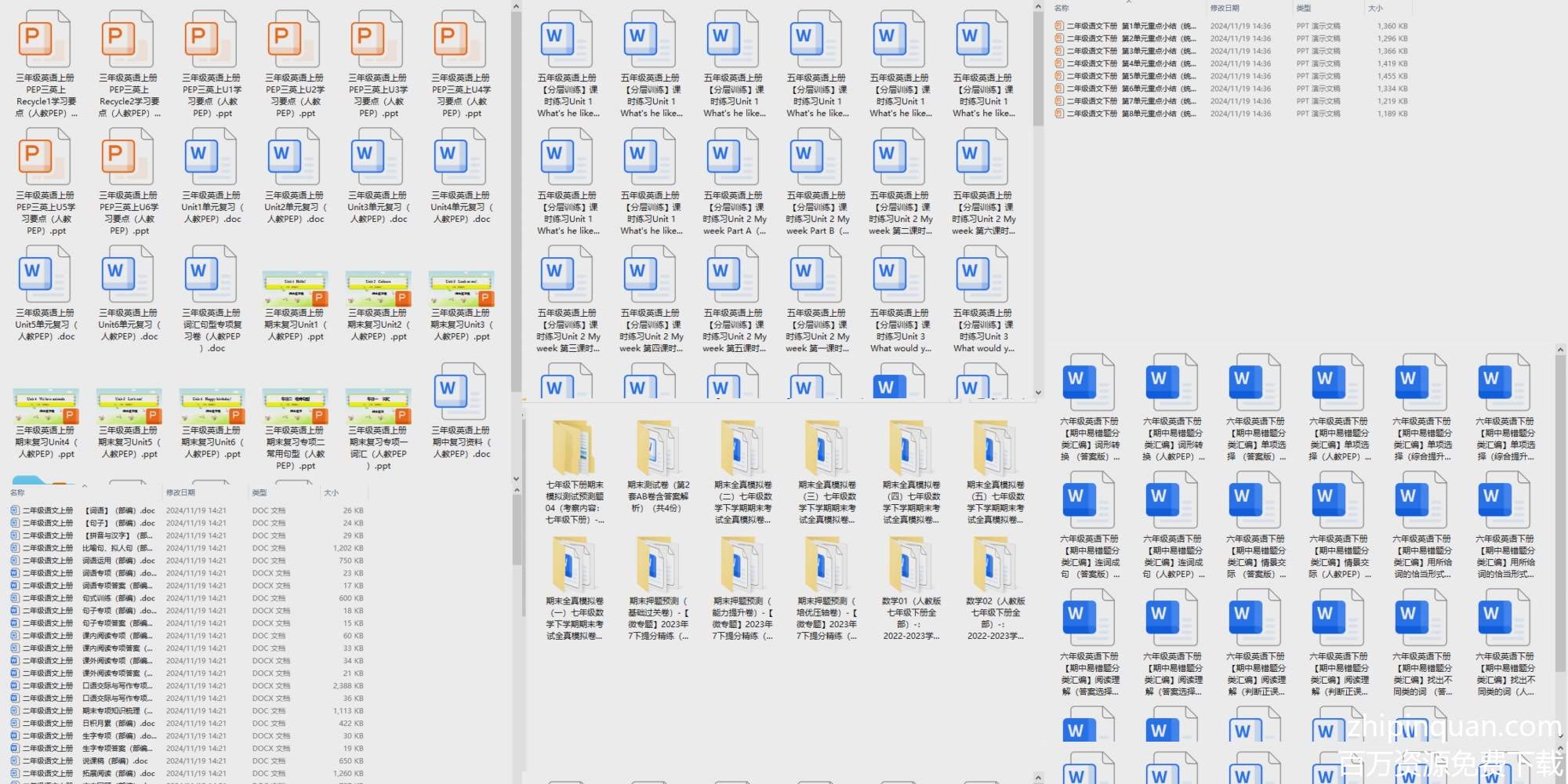Open the 数学01 人教版七年级下册 folder
Image resolution: width=1568 pixels, height=784 pixels.
[910, 564]
